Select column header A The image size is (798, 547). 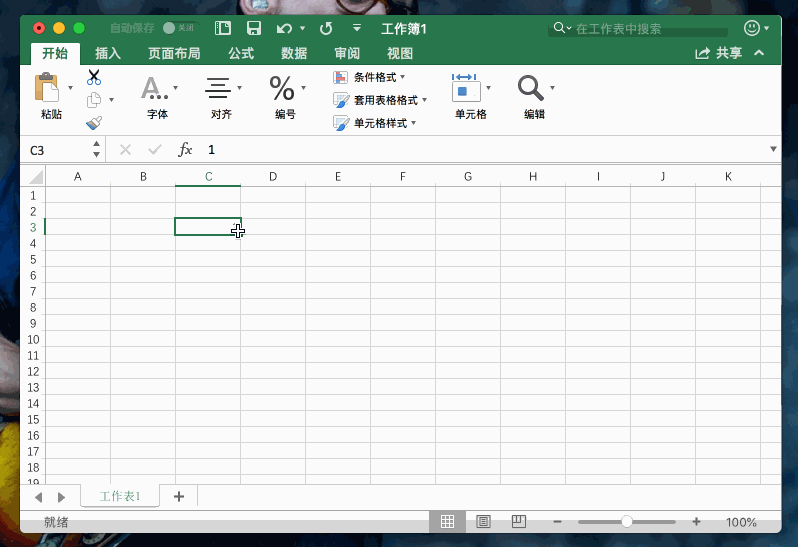coord(78,177)
